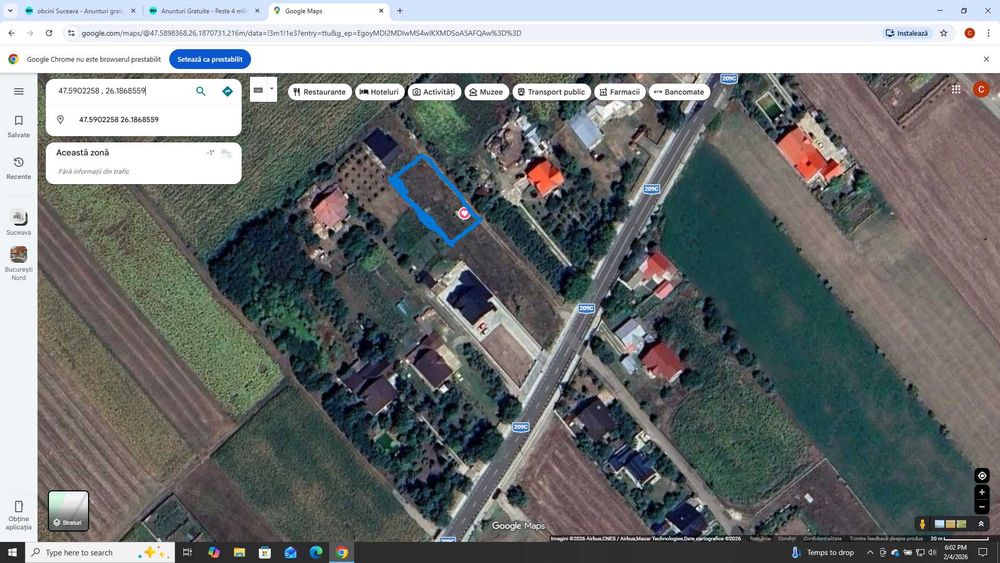Show hidden system tray icons
The height and width of the screenshot is (563, 1000).
pos(870,552)
